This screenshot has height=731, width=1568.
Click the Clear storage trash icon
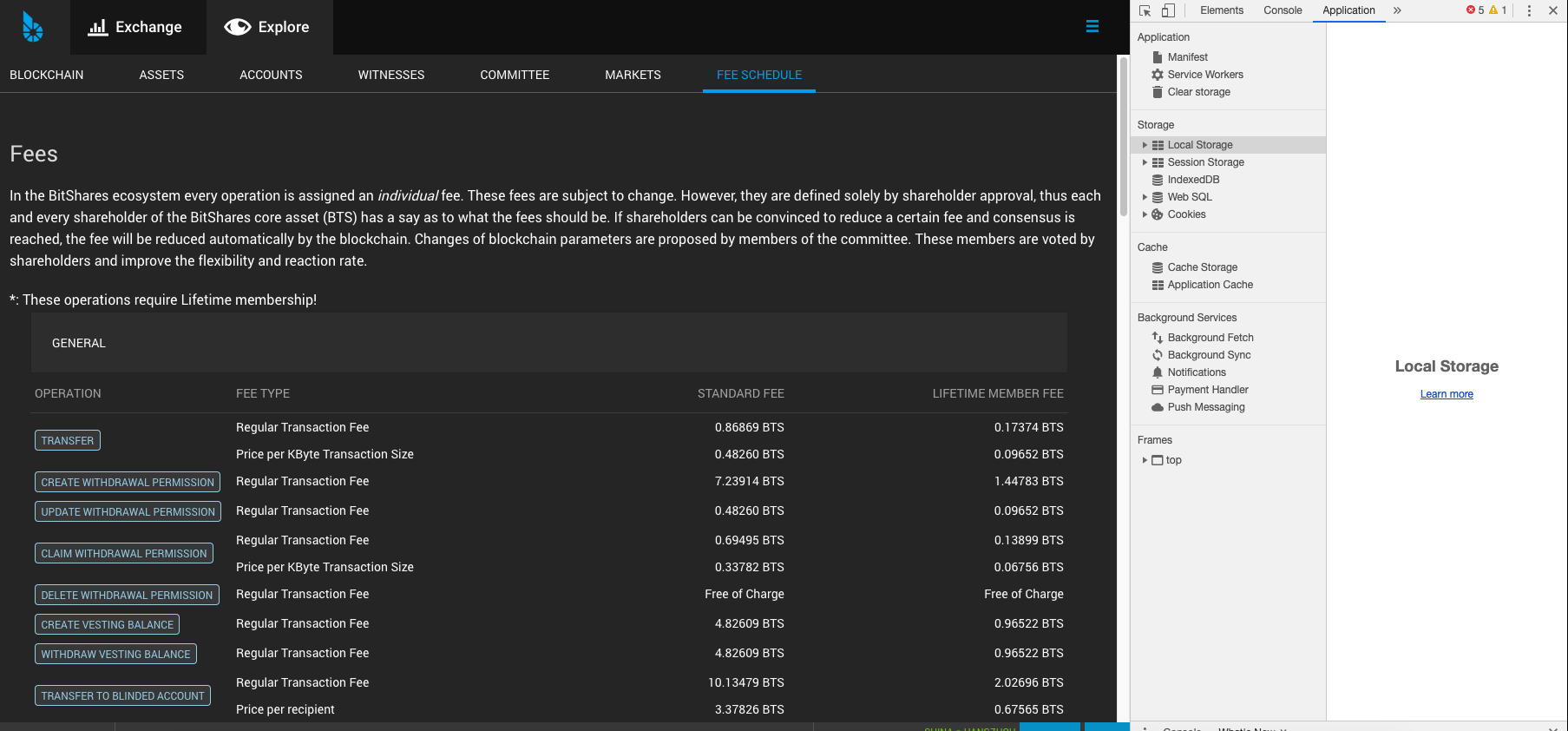pos(1158,92)
